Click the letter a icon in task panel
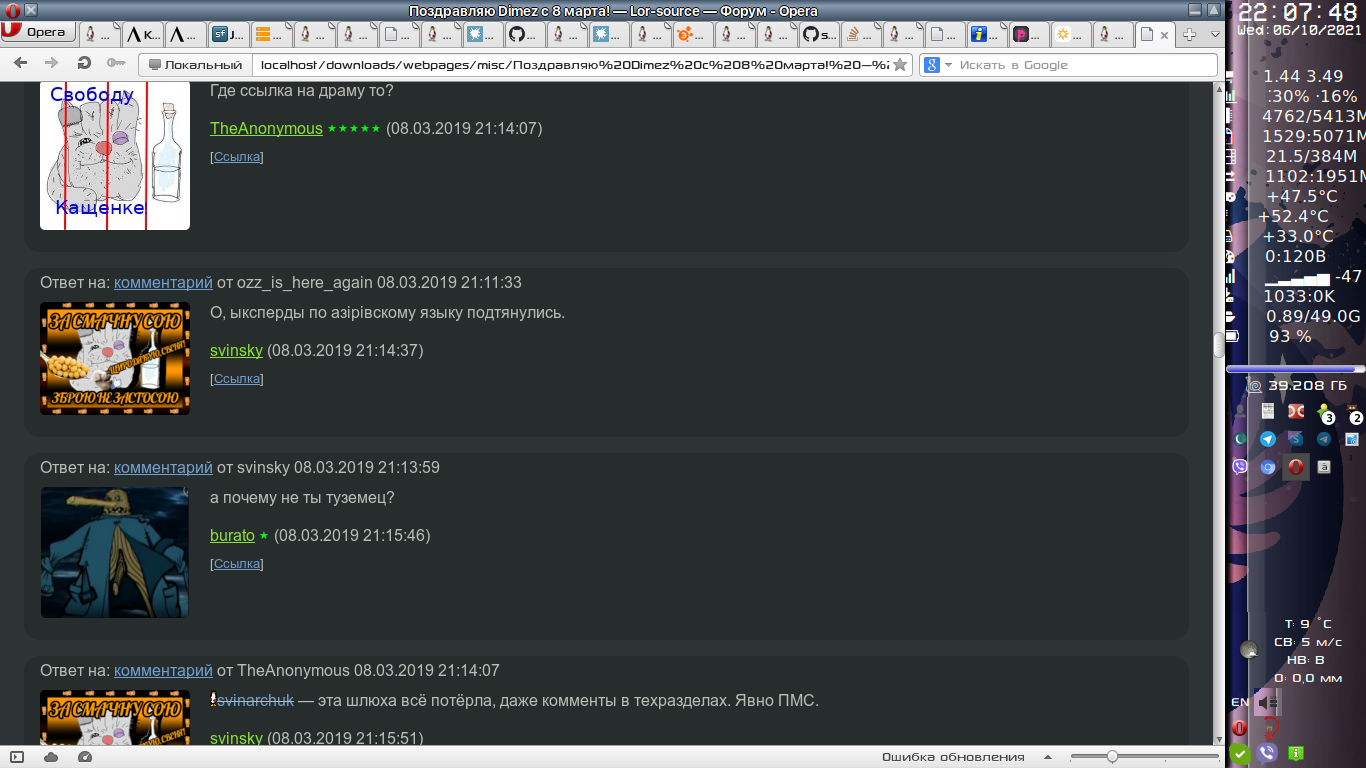 [x=1324, y=467]
